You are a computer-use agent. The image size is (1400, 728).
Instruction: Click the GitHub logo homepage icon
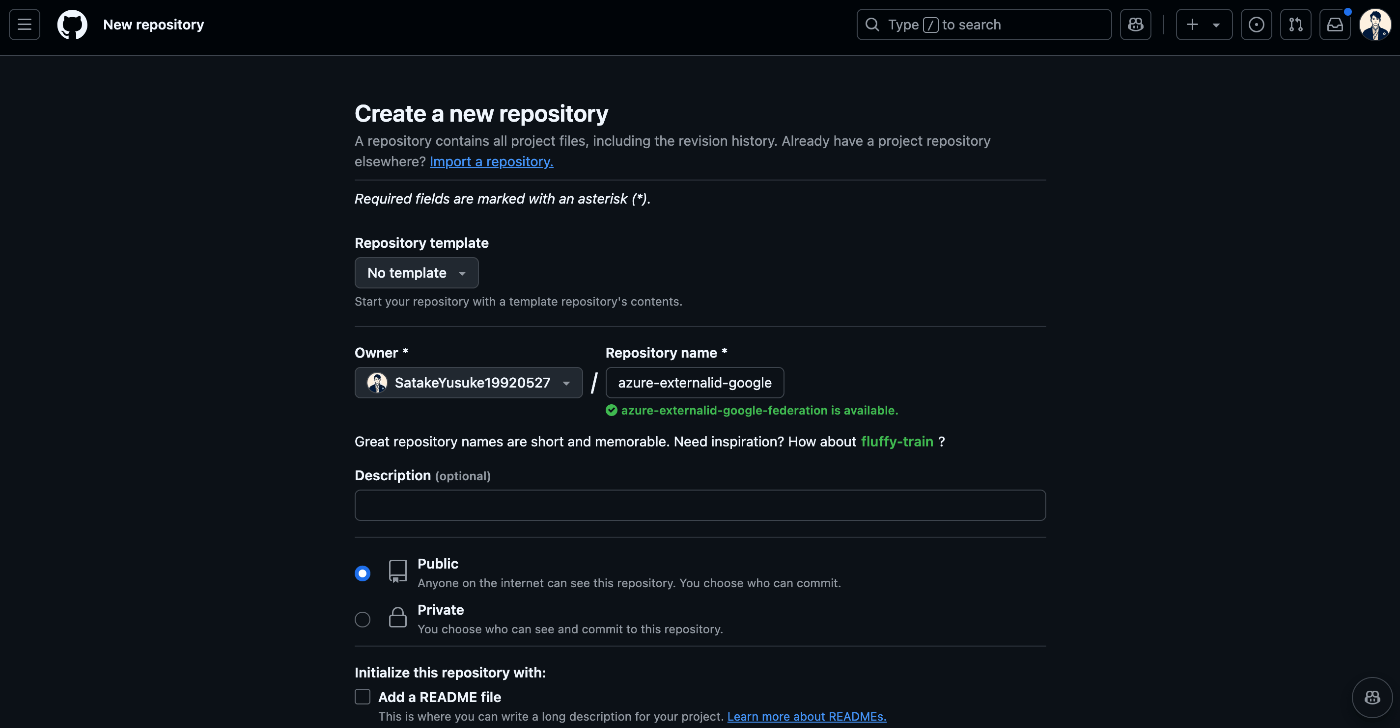pyautogui.click(x=72, y=25)
